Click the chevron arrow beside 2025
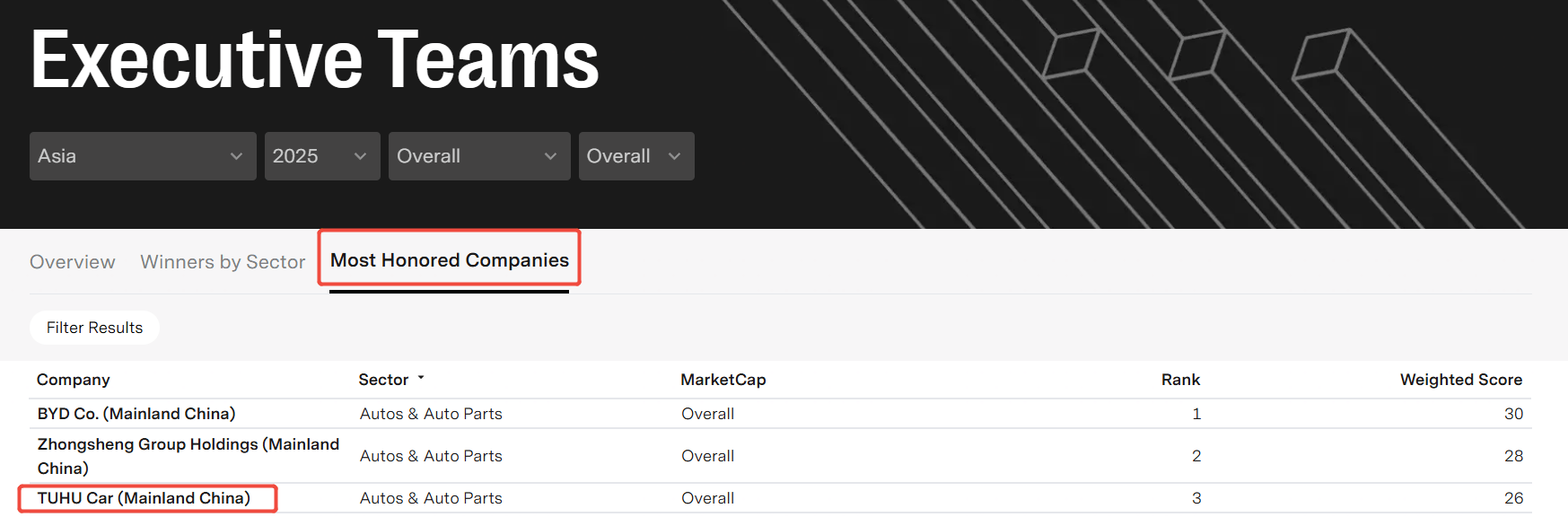The height and width of the screenshot is (517, 1568). (360, 156)
